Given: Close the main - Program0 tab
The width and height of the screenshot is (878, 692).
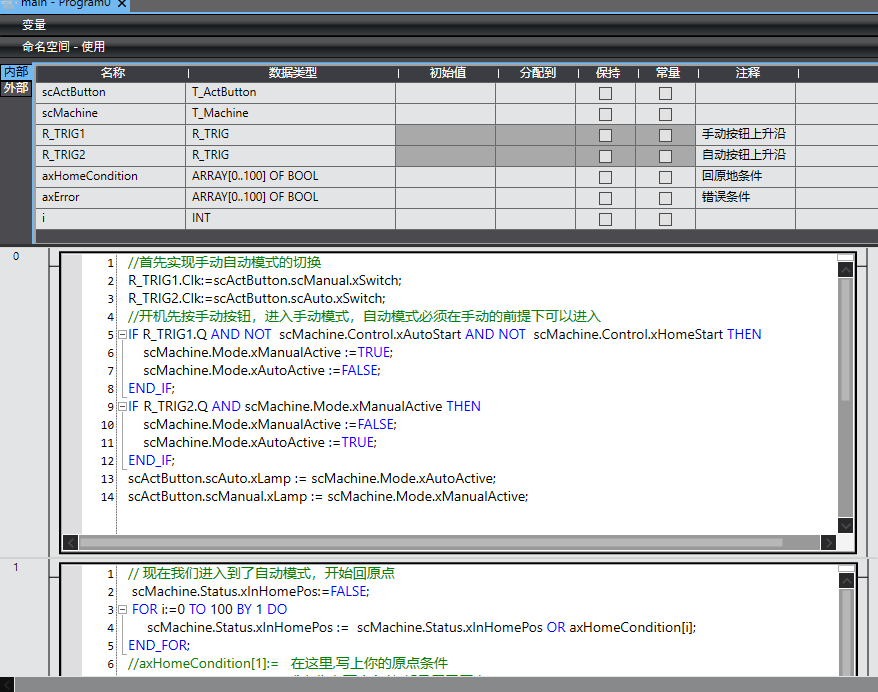Looking at the screenshot, I should click(x=121, y=5).
